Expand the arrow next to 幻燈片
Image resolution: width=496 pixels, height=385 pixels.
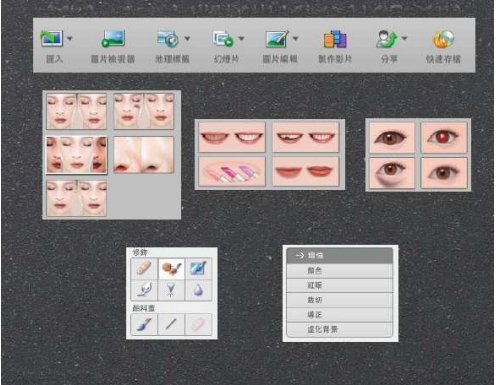[x=241, y=38]
